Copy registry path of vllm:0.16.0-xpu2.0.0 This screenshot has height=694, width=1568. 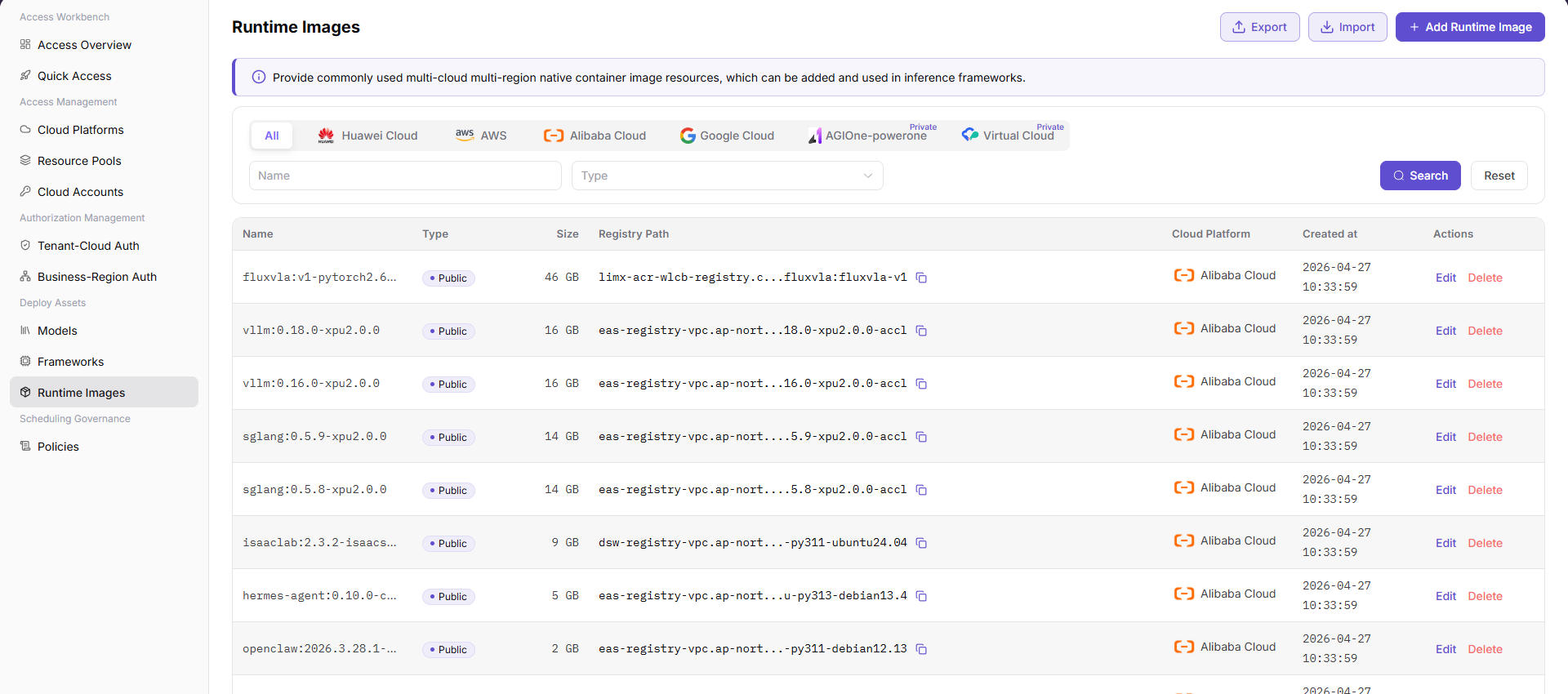pos(921,384)
